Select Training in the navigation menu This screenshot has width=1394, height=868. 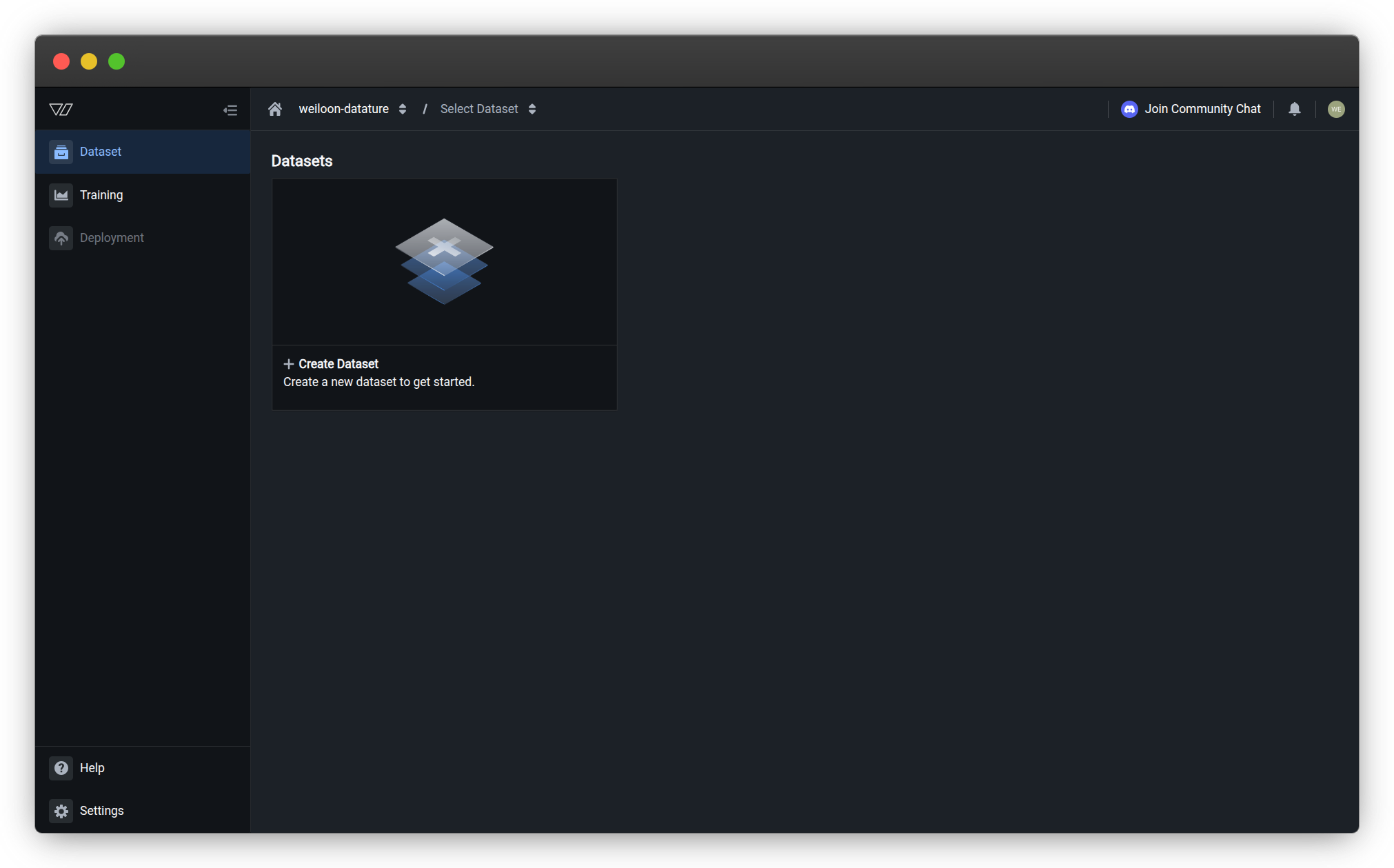point(101,195)
